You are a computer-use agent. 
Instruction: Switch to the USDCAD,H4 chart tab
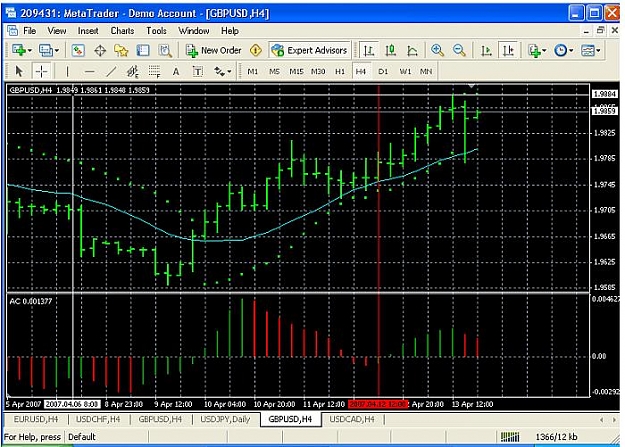[352, 419]
